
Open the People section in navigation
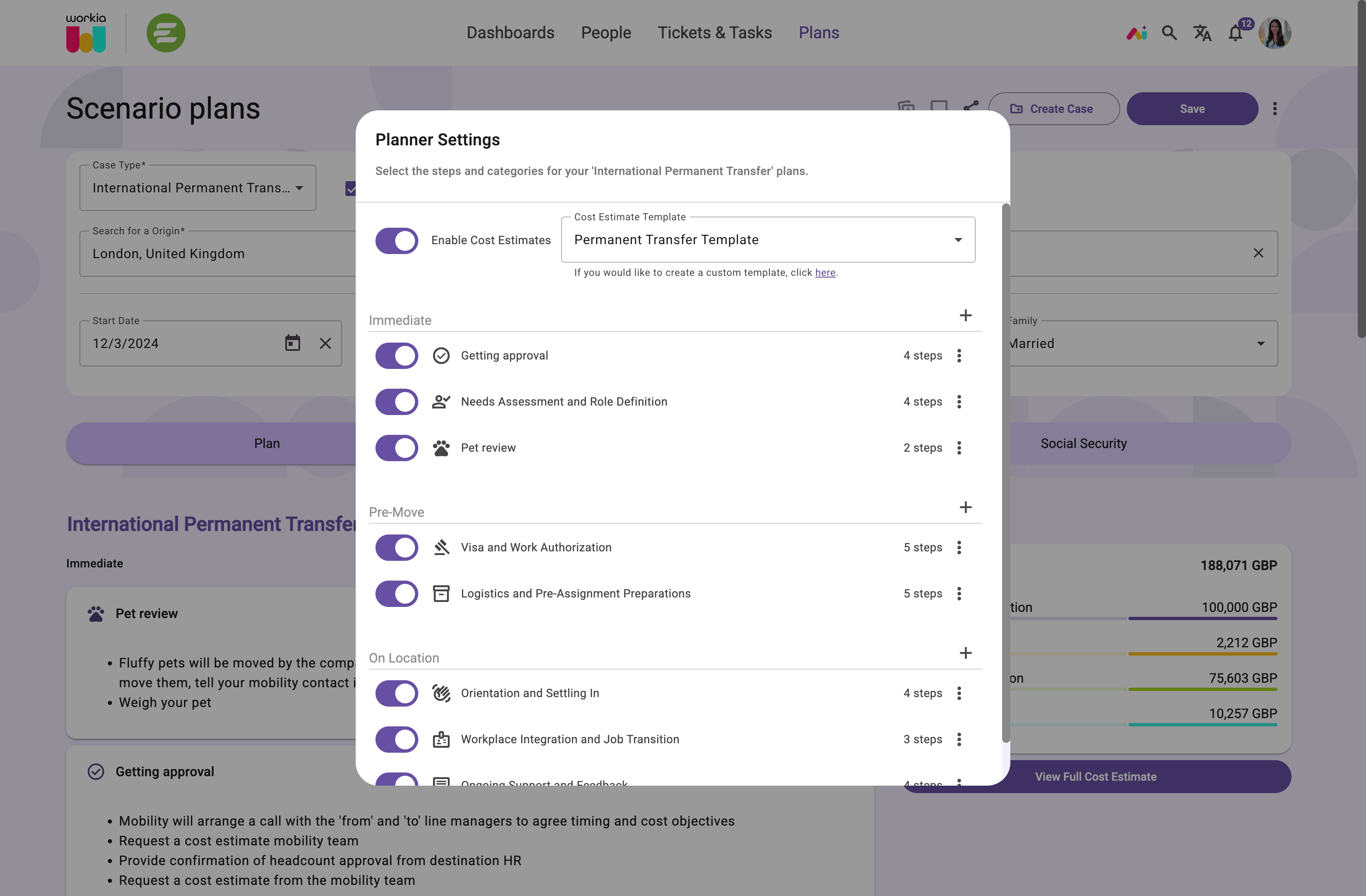coord(606,33)
